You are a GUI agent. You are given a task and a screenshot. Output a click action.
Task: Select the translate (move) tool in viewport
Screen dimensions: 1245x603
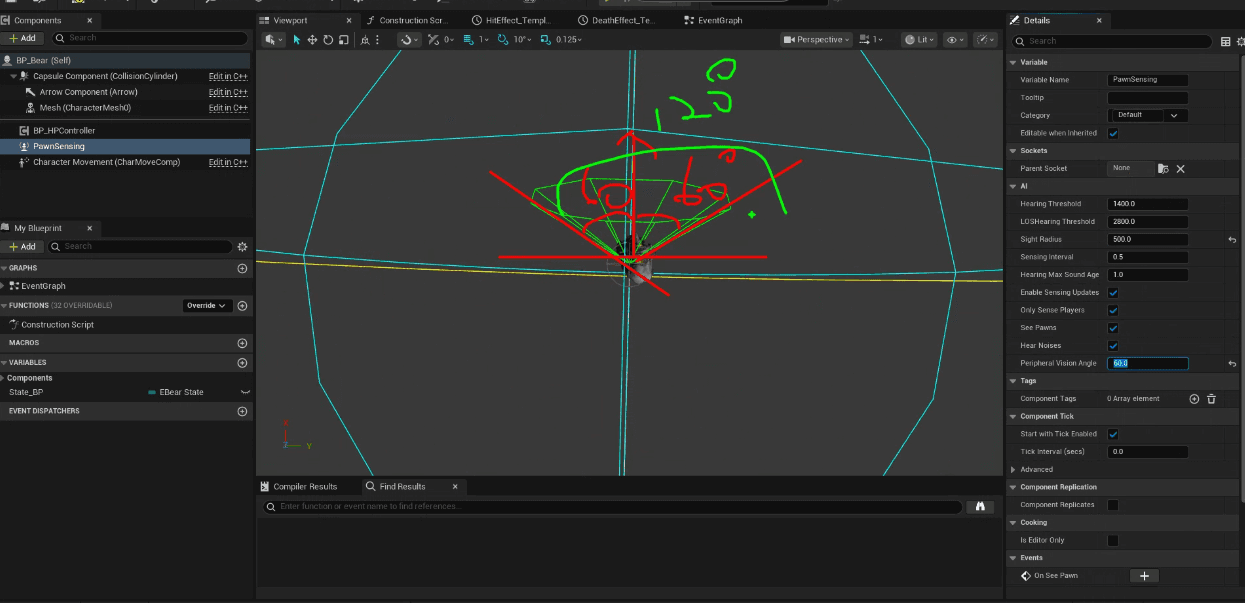[x=312, y=40]
